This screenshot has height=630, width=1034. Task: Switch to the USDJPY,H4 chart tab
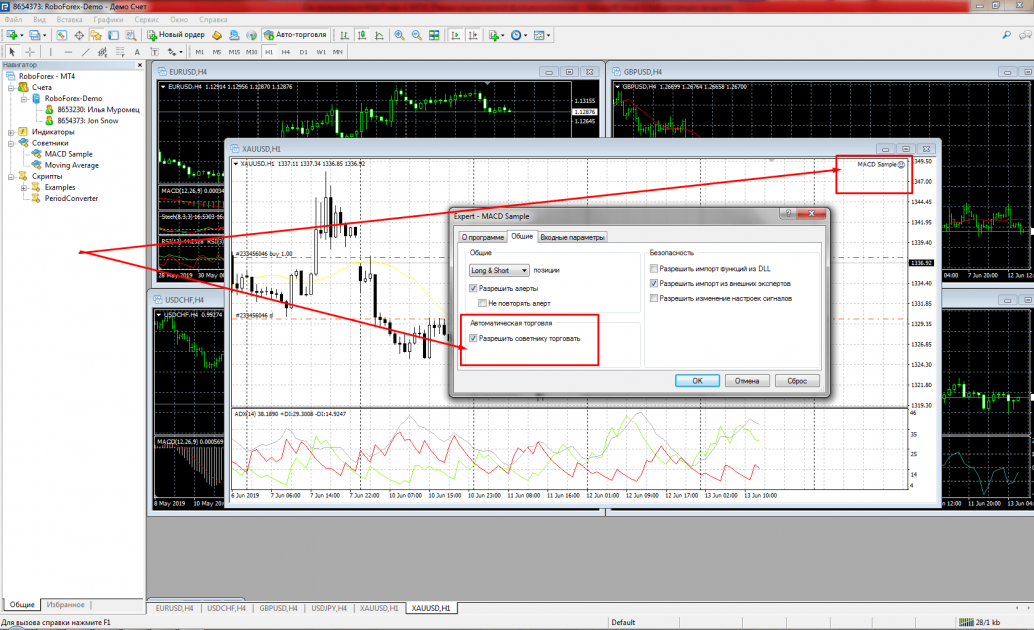click(327, 608)
